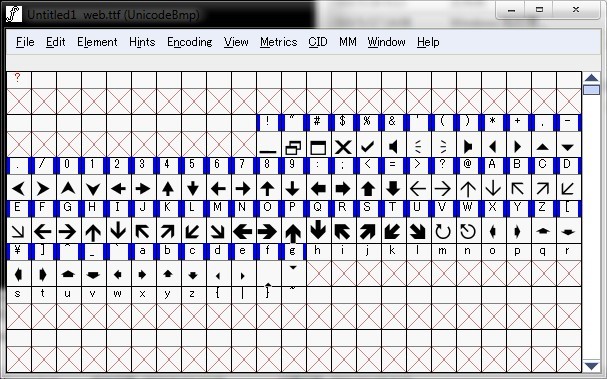Select the glyph cell under the 's' label

coord(18,316)
